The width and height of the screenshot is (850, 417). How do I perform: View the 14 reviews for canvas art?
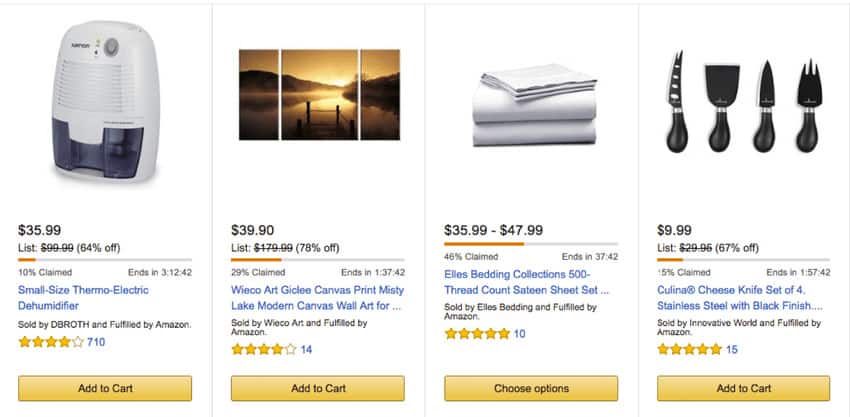306,350
